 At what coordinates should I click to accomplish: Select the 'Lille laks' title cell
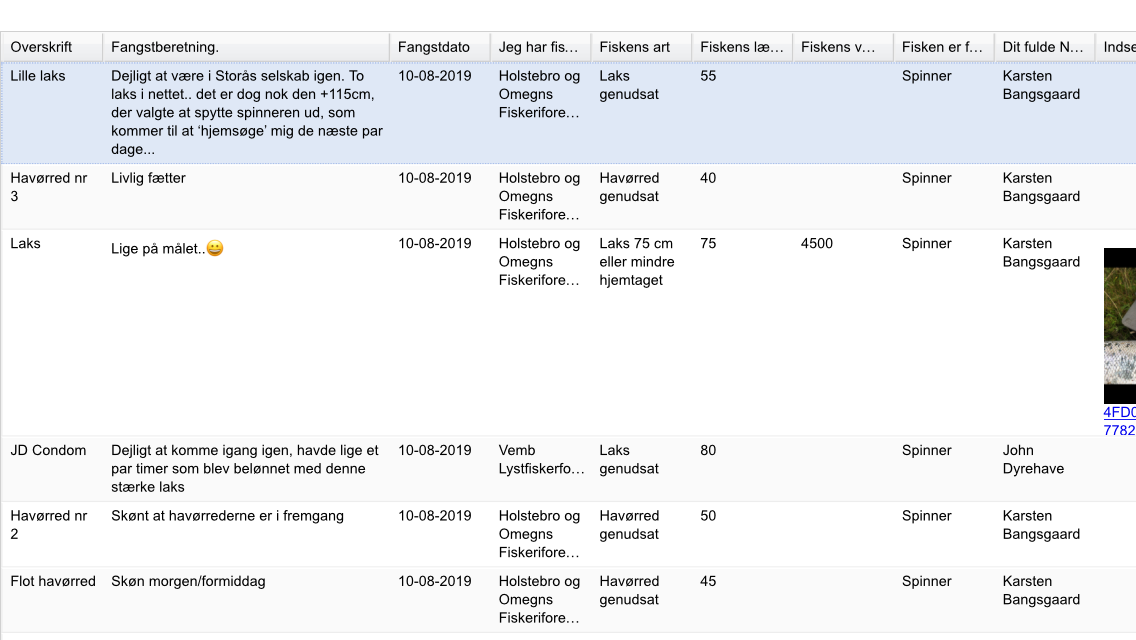coord(38,76)
